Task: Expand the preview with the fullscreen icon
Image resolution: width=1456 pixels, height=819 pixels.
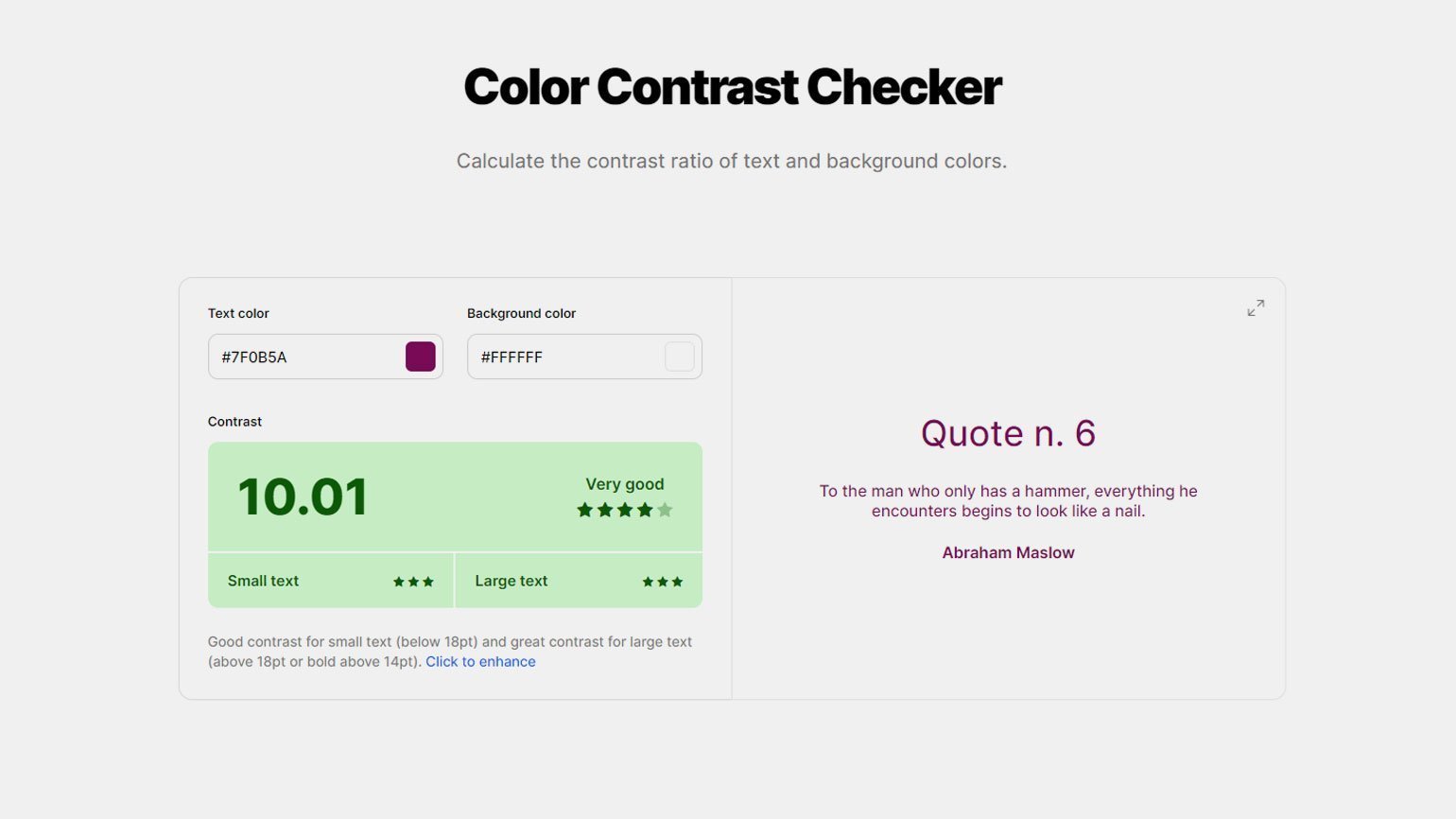Action: point(1256,308)
